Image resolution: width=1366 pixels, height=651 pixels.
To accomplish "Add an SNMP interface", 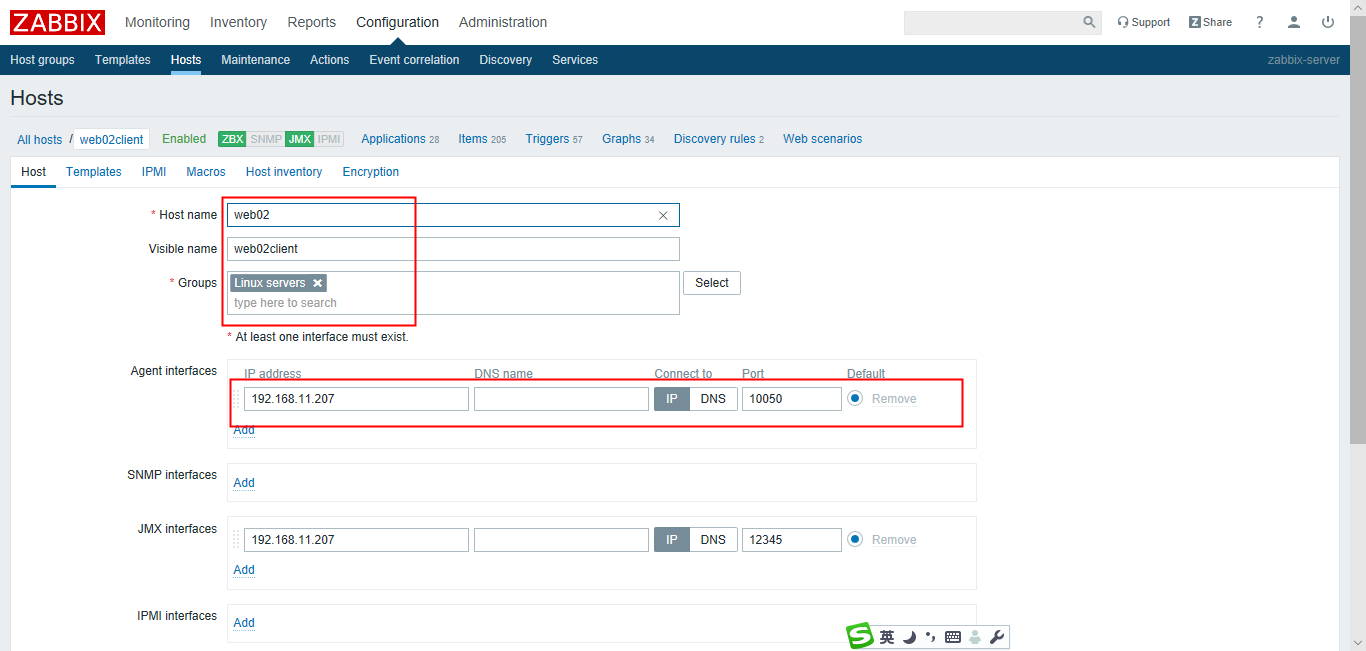I will (244, 483).
